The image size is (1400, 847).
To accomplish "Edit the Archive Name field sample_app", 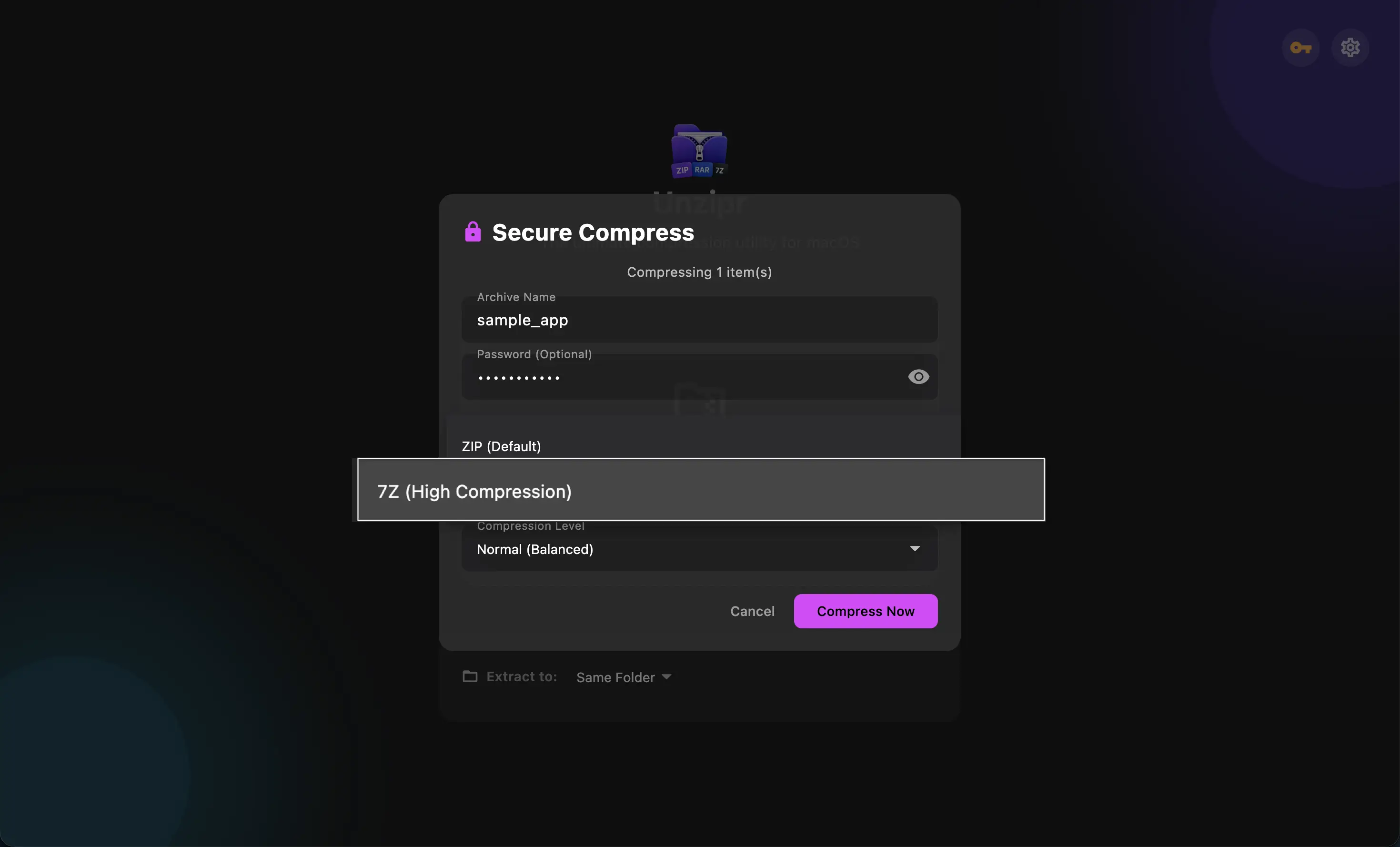I will point(699,320).
